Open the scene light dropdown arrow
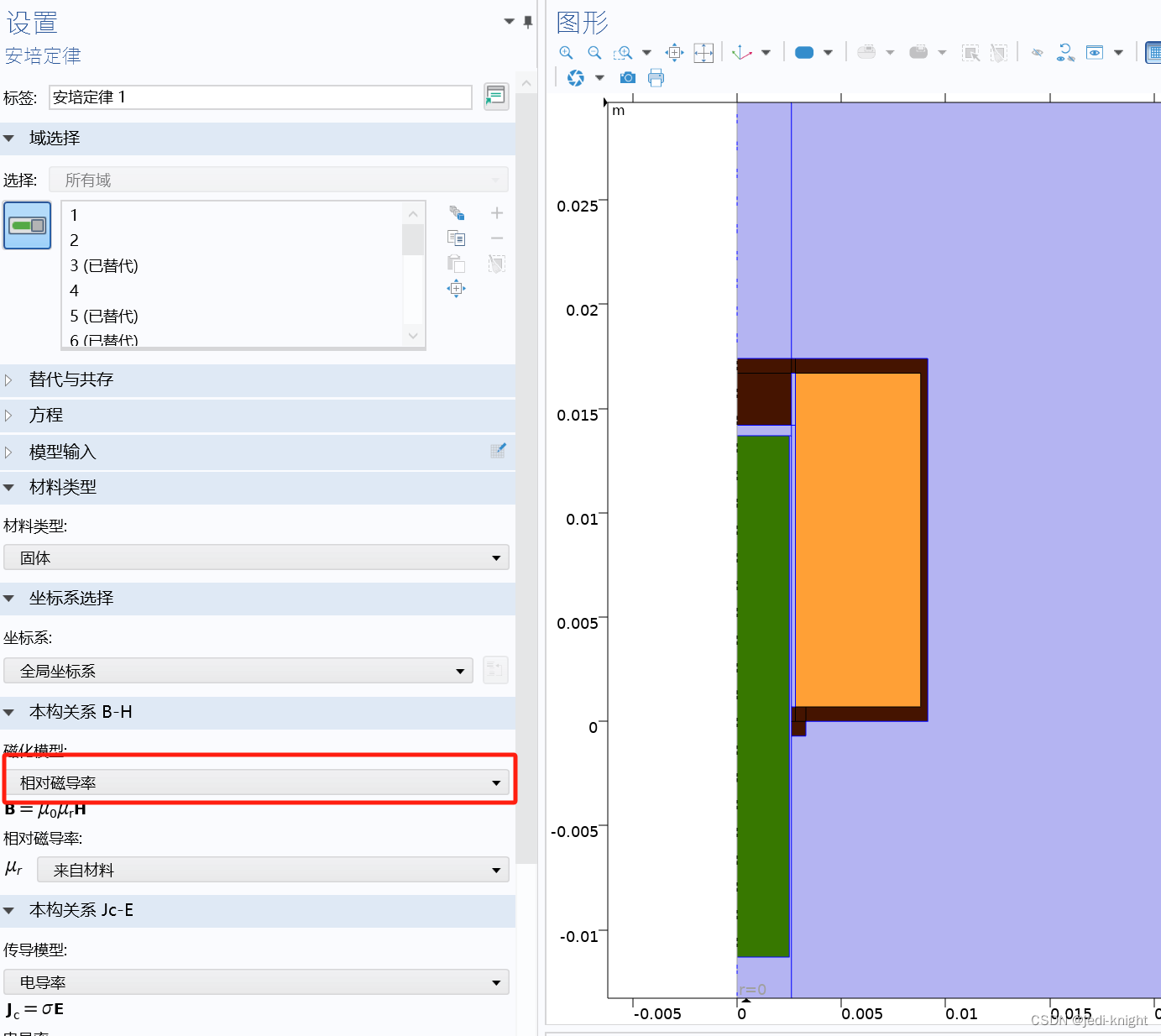 coord(599,78)
